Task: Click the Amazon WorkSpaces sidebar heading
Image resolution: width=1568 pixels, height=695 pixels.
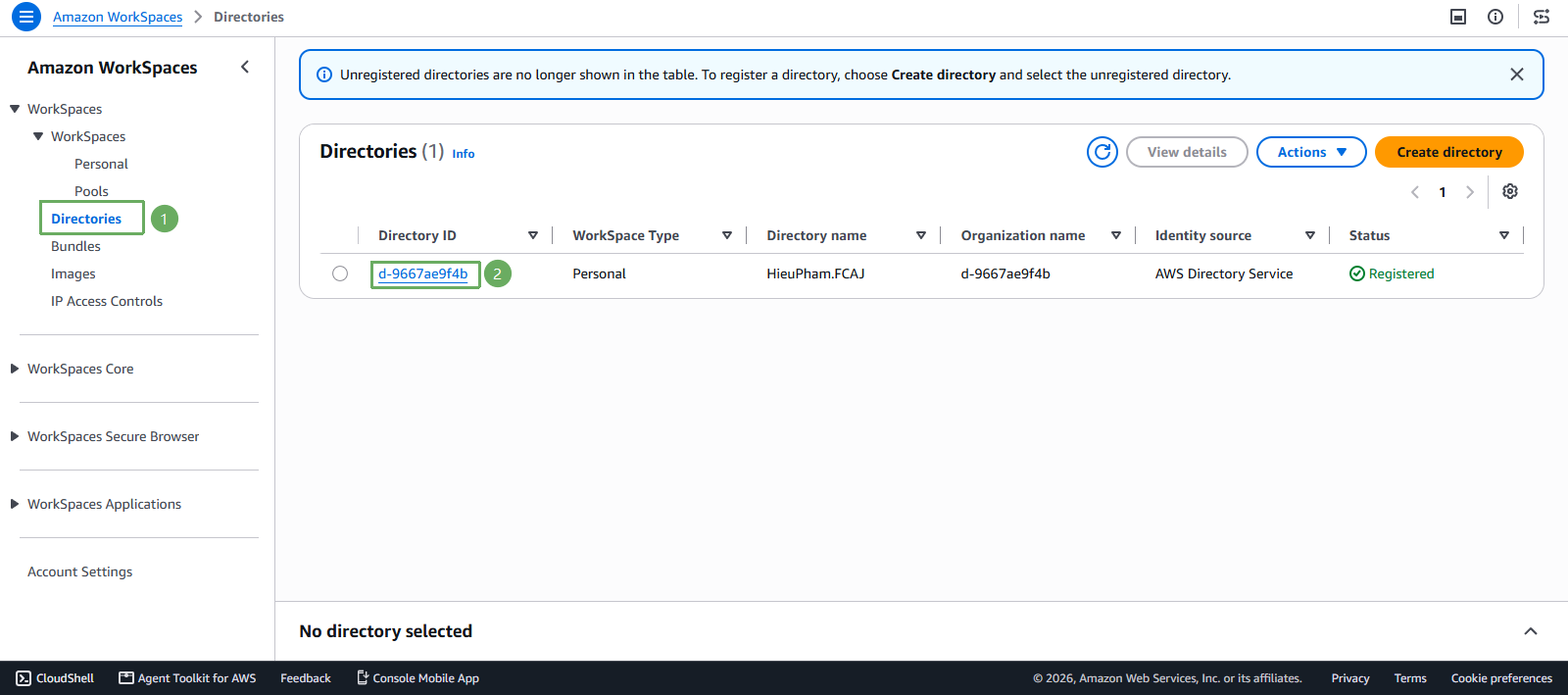Action: point(113,68)
